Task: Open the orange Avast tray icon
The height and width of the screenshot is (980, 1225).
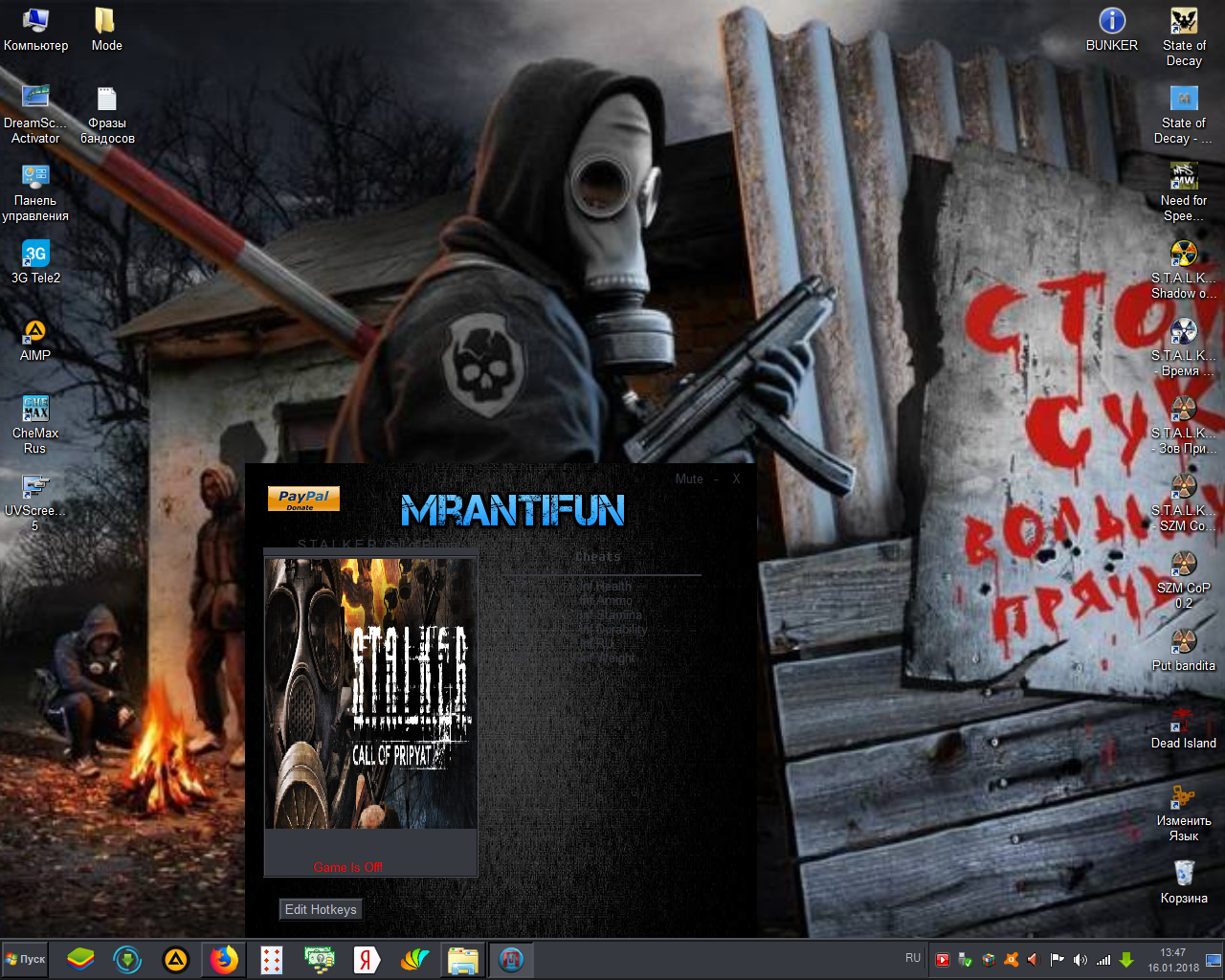Action: pyautogui.click(x=1012, y=960)
